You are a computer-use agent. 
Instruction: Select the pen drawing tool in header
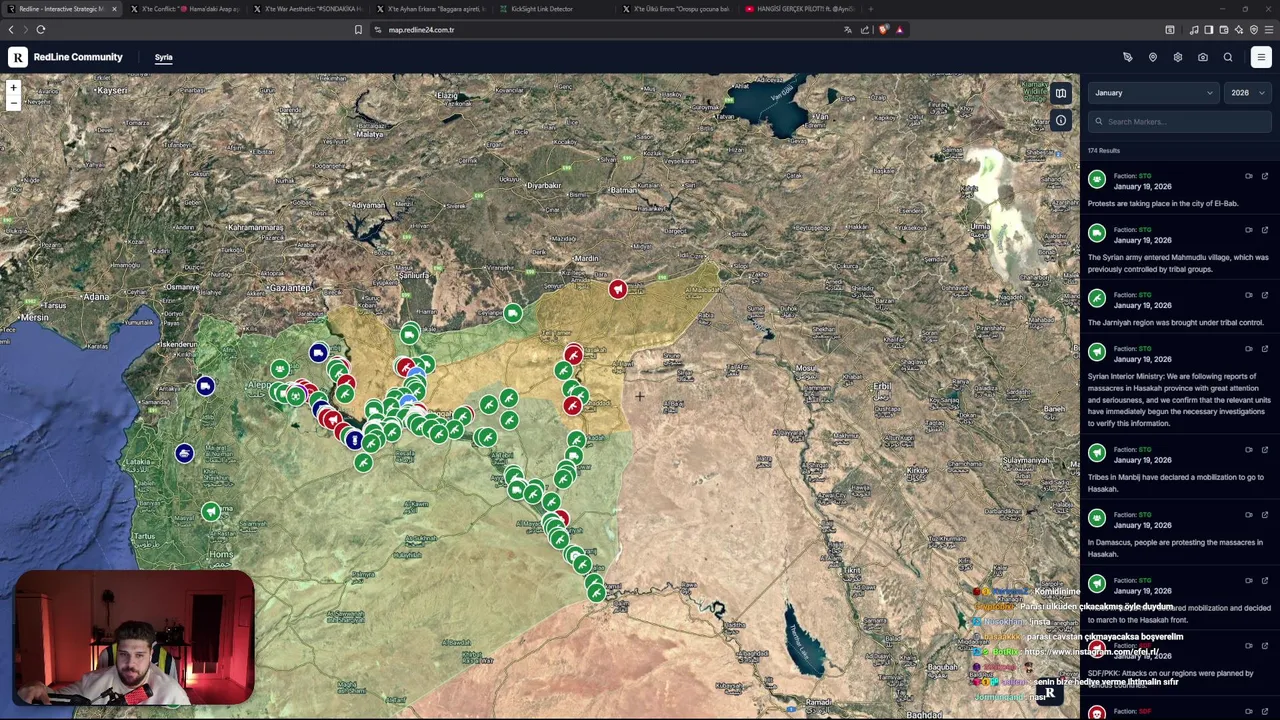click(x=1128, y=57)
